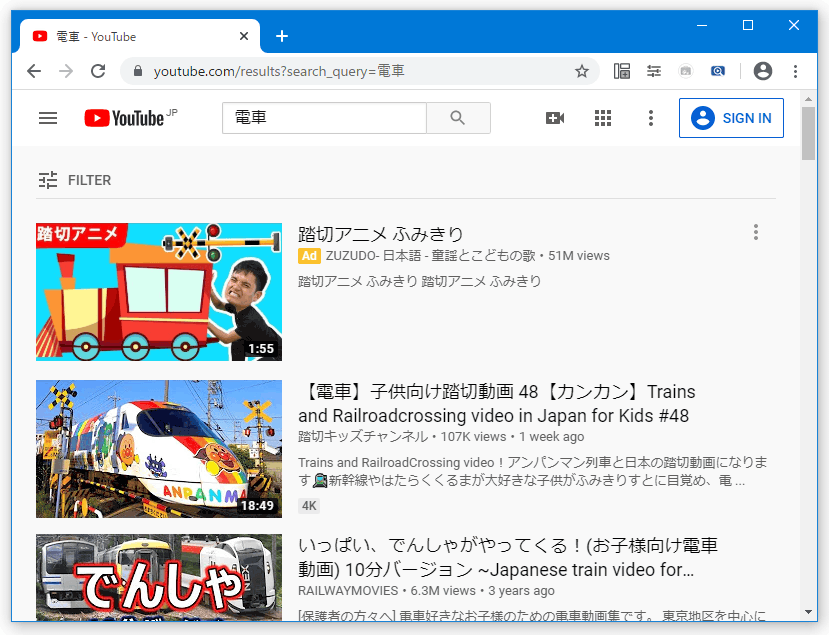Screen dimensions: 829x635
Task: Click the search magnifier button
Action: [x=458, y=118]
